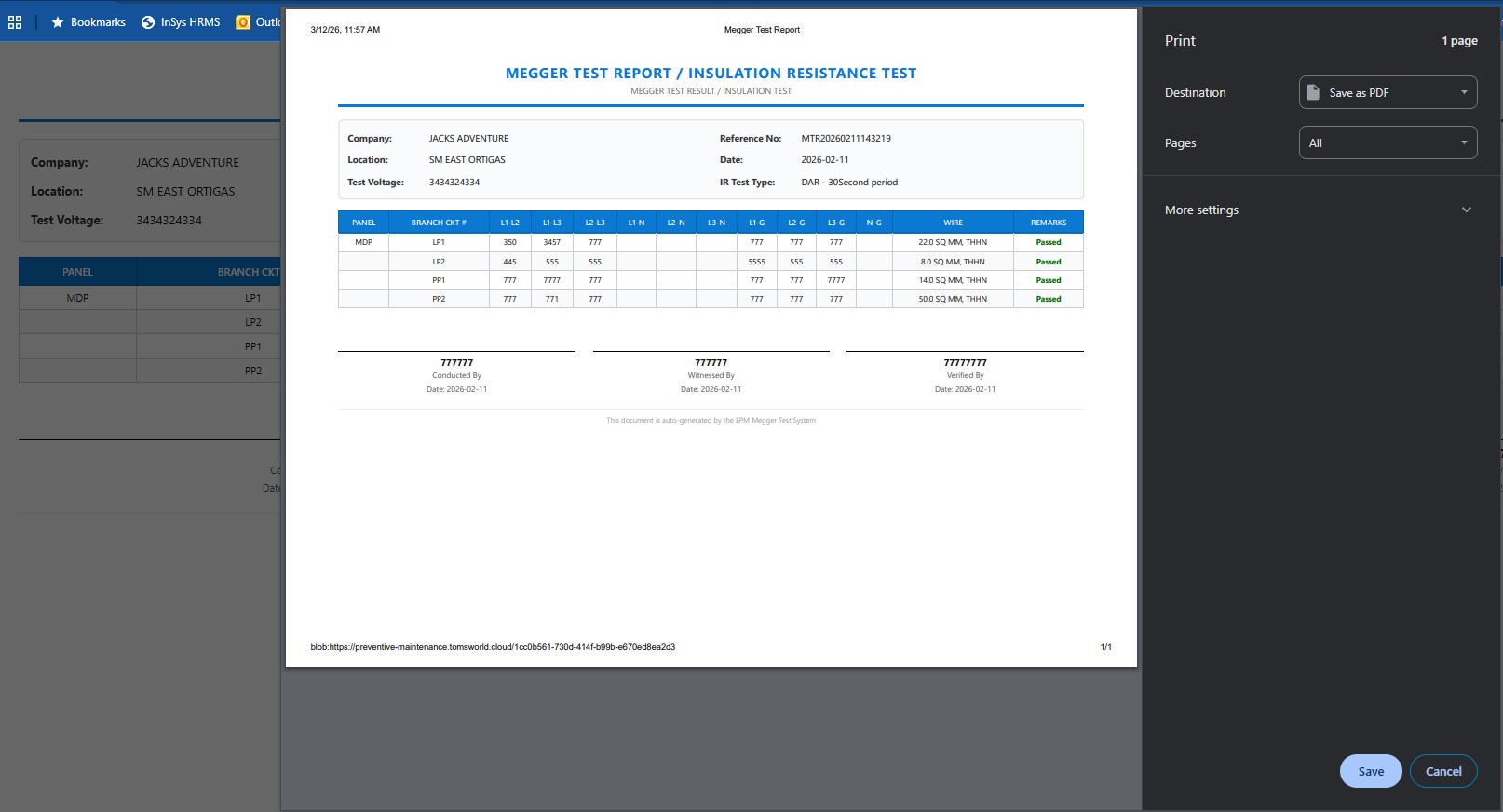Click the DAR - 30Second period value
This screenshot has height=812, width=1503.
[x=849, y=183]
